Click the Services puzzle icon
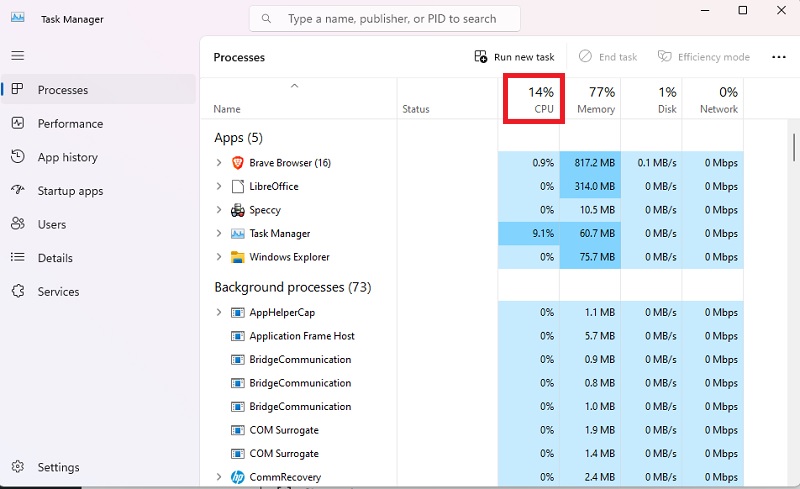 pos(18,291)
